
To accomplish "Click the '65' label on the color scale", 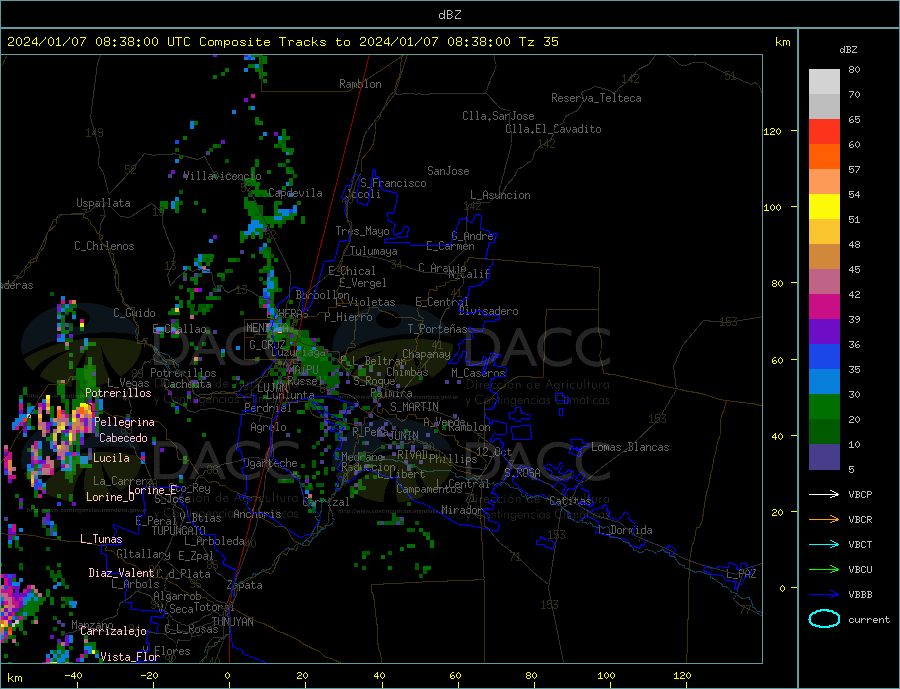I will (854, 119).
